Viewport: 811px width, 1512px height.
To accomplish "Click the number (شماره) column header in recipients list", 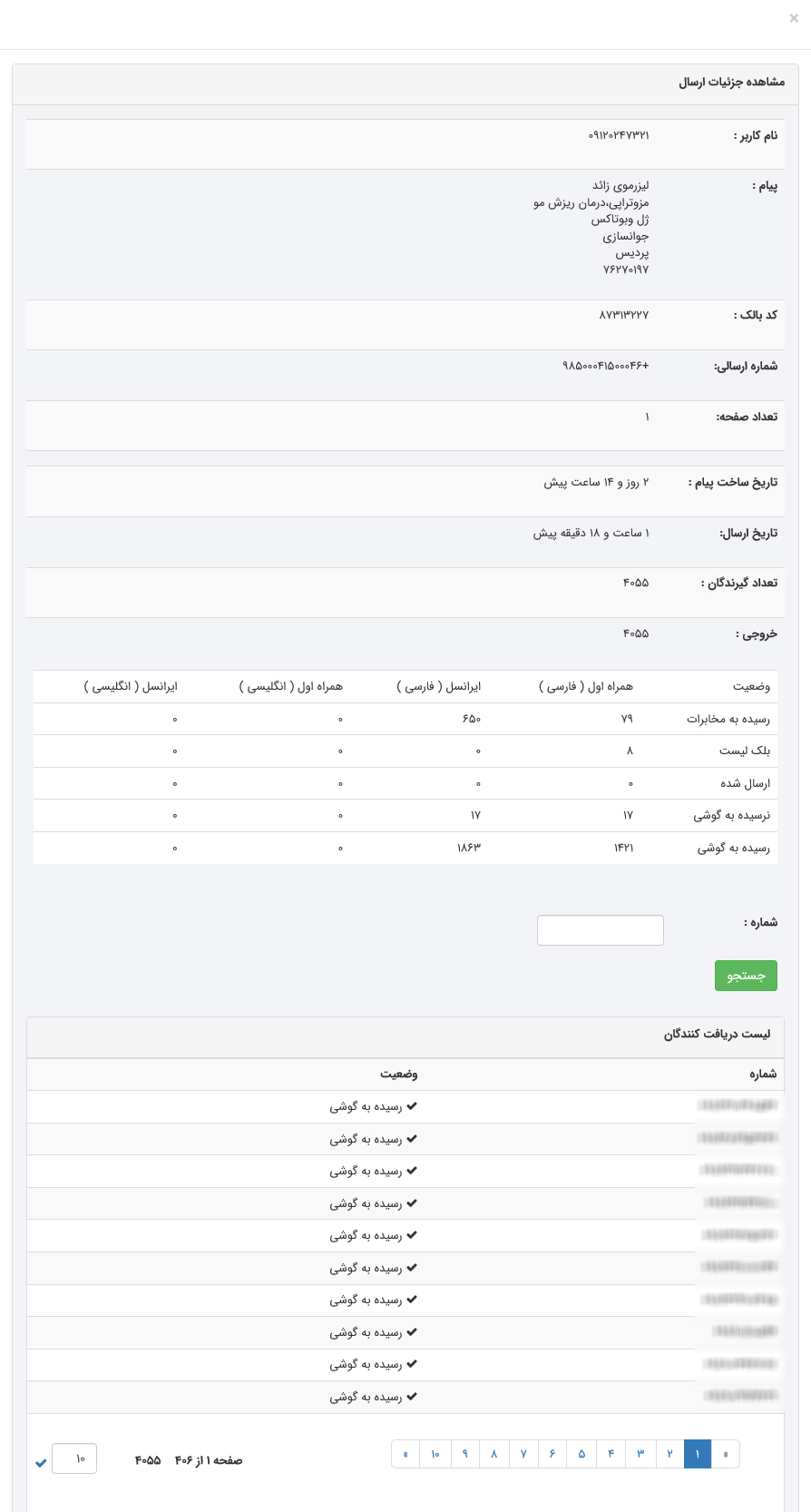I will (x=762, y=1074).
